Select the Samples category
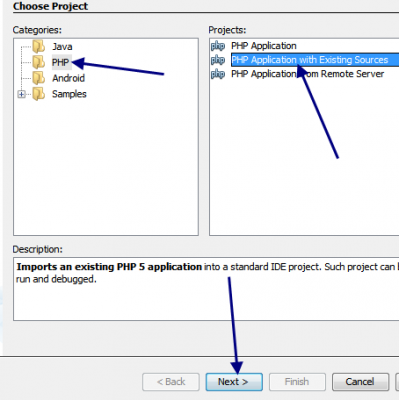Image resolution: width=399 pixels, height=400 pixels. coord(69,94)
